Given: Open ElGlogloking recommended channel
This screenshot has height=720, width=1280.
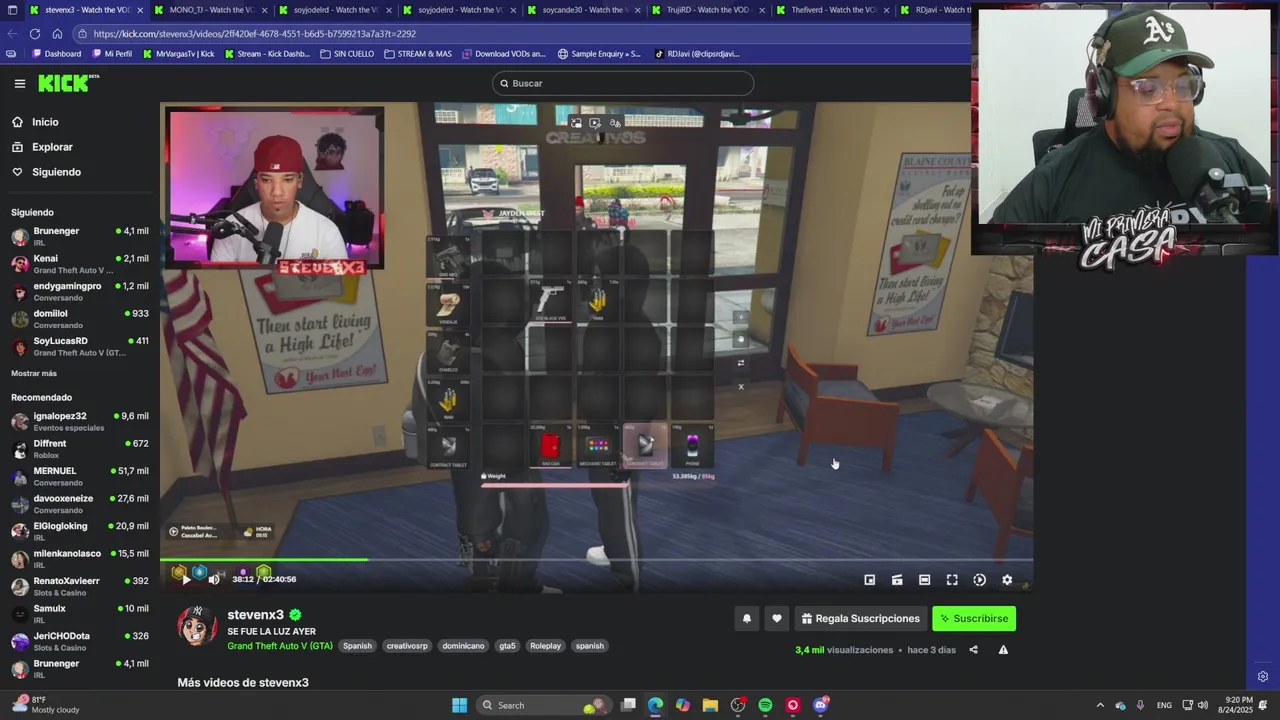Looking at the screenshot, I should (80, 531).
